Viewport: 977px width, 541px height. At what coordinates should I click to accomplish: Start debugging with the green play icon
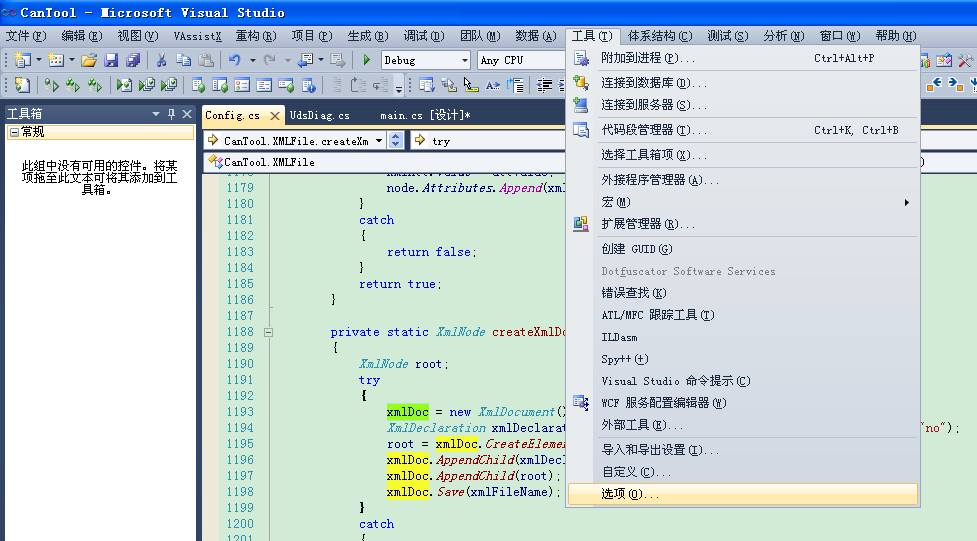[366, 60]
